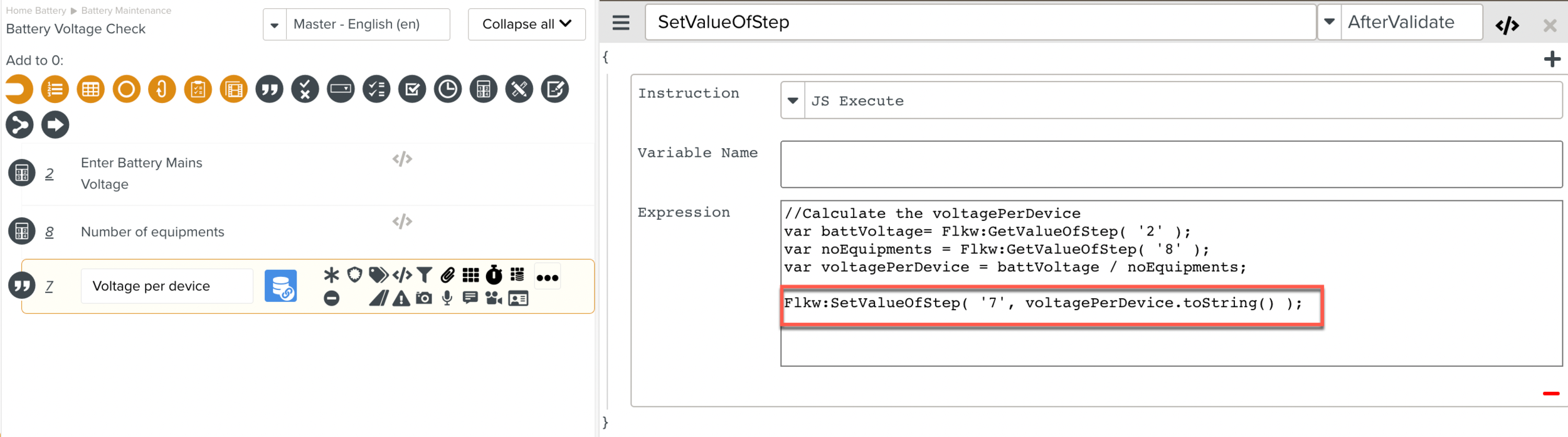Click the ID card icon on step 7
The height and width of the screenshot is (437, 1568).
click(518, 299)
